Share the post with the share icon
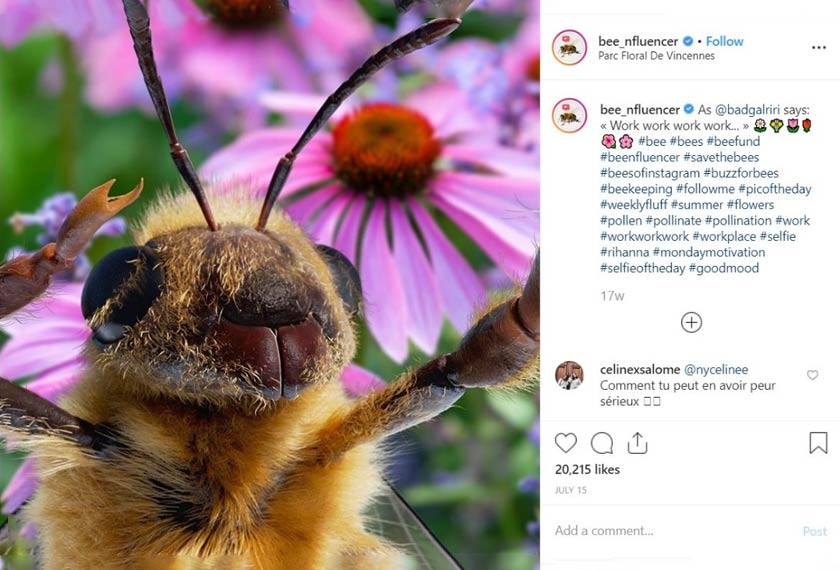This screenshot has width=840, height=570. coord(638,443)
